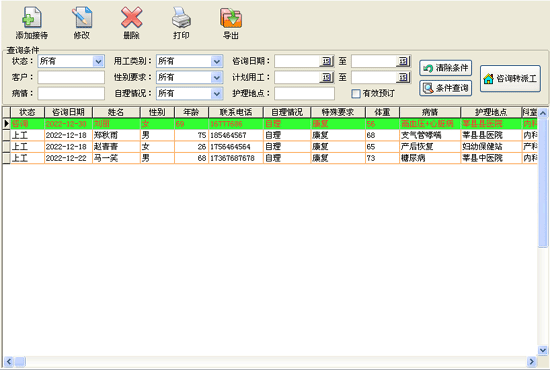
Task: Click the 咨询转派工 button
Action: pyautogui.click(x=510, y=79)
